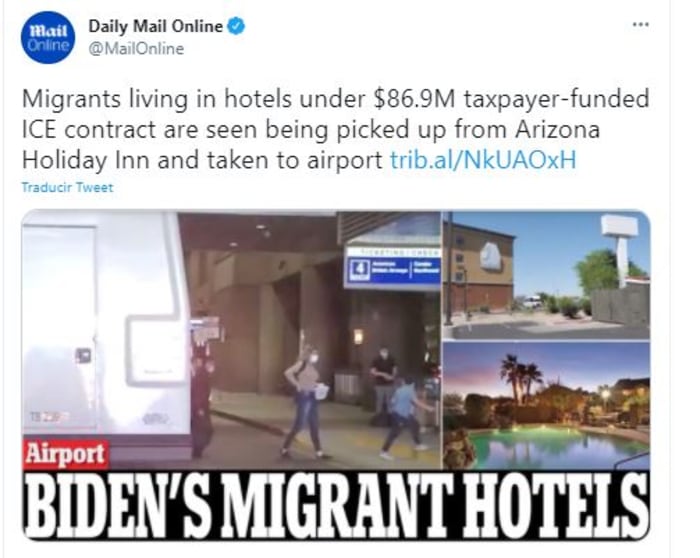Open the hotel exterior photo
This screenshot has width=700, height=558.
546,275
